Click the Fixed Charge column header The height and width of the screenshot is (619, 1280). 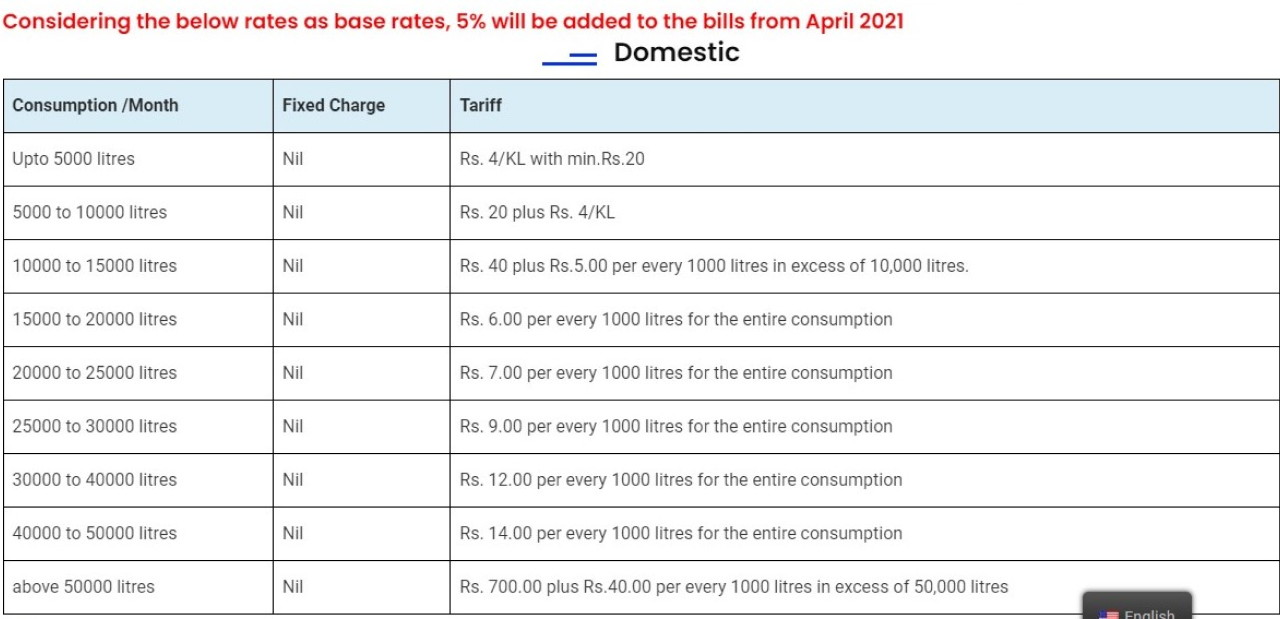(x=333, y=105)
